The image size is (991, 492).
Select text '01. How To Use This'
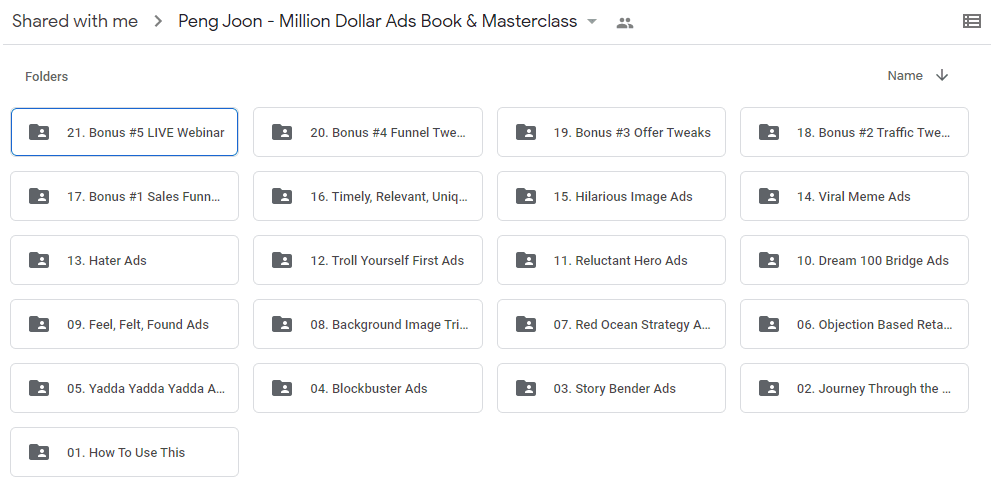point(126,453)
